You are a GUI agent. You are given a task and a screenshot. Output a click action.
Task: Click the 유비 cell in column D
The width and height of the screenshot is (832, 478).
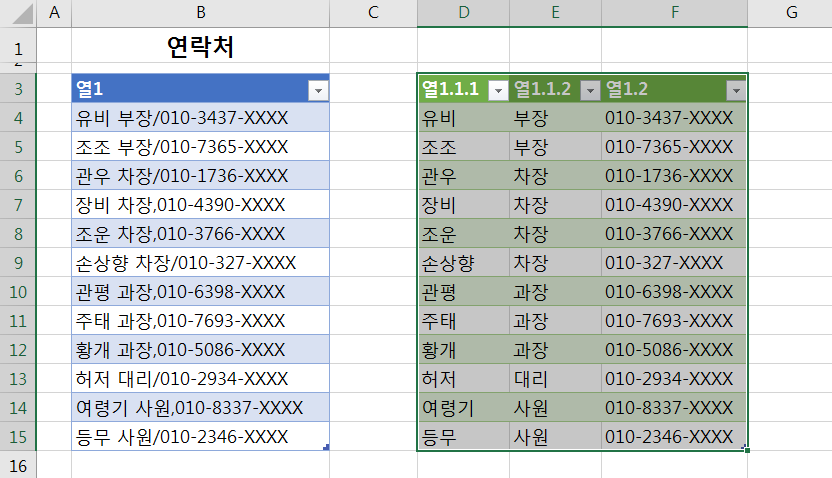pos(464,117)
